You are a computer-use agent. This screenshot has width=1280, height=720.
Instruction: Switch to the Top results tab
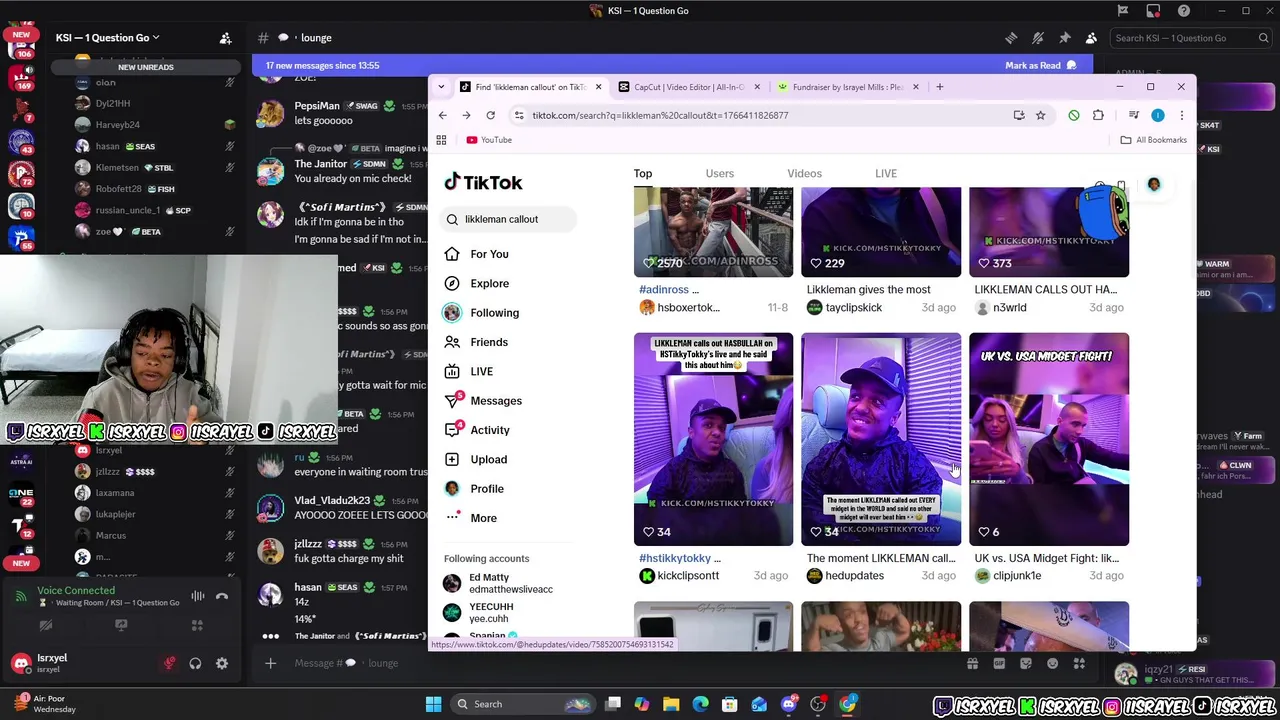click(643, 173)
